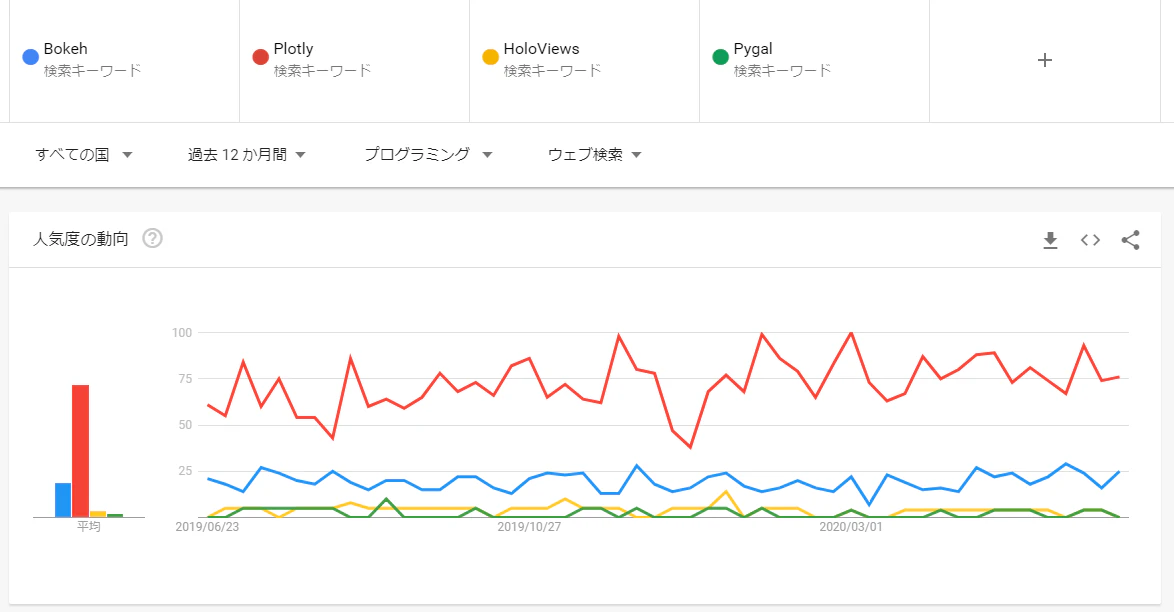This screenshot has width=1174, height=612.
Task: Download the interest over time chart data
Action: (1050, 240)
